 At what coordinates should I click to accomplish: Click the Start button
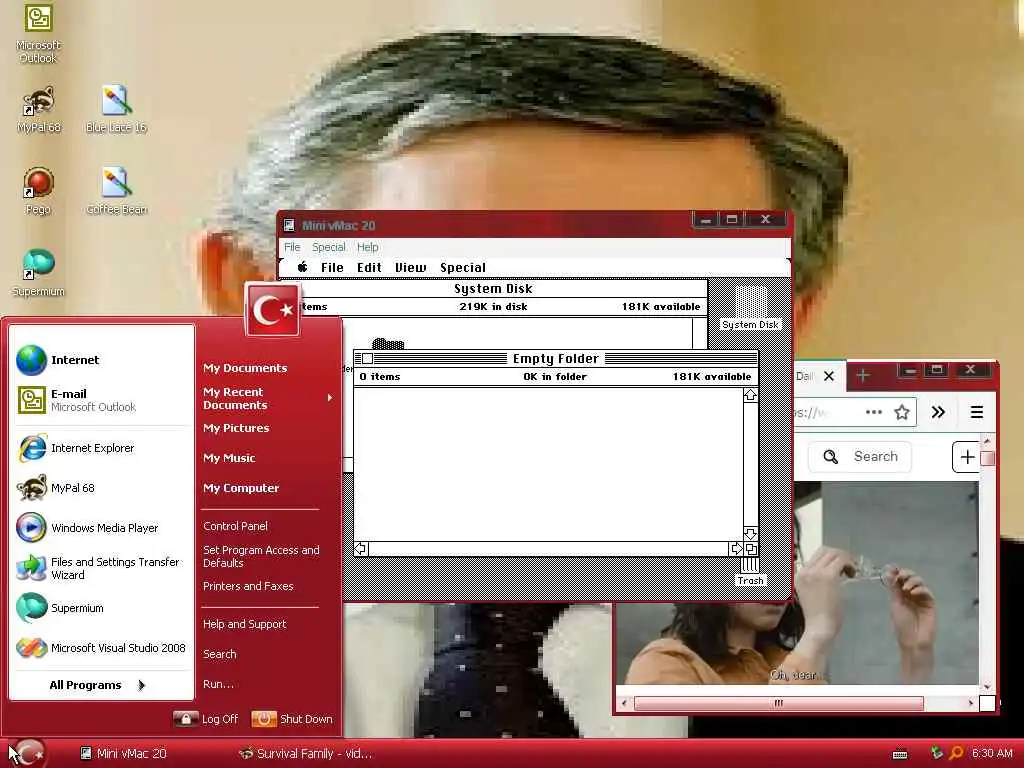tap(26, 753)
